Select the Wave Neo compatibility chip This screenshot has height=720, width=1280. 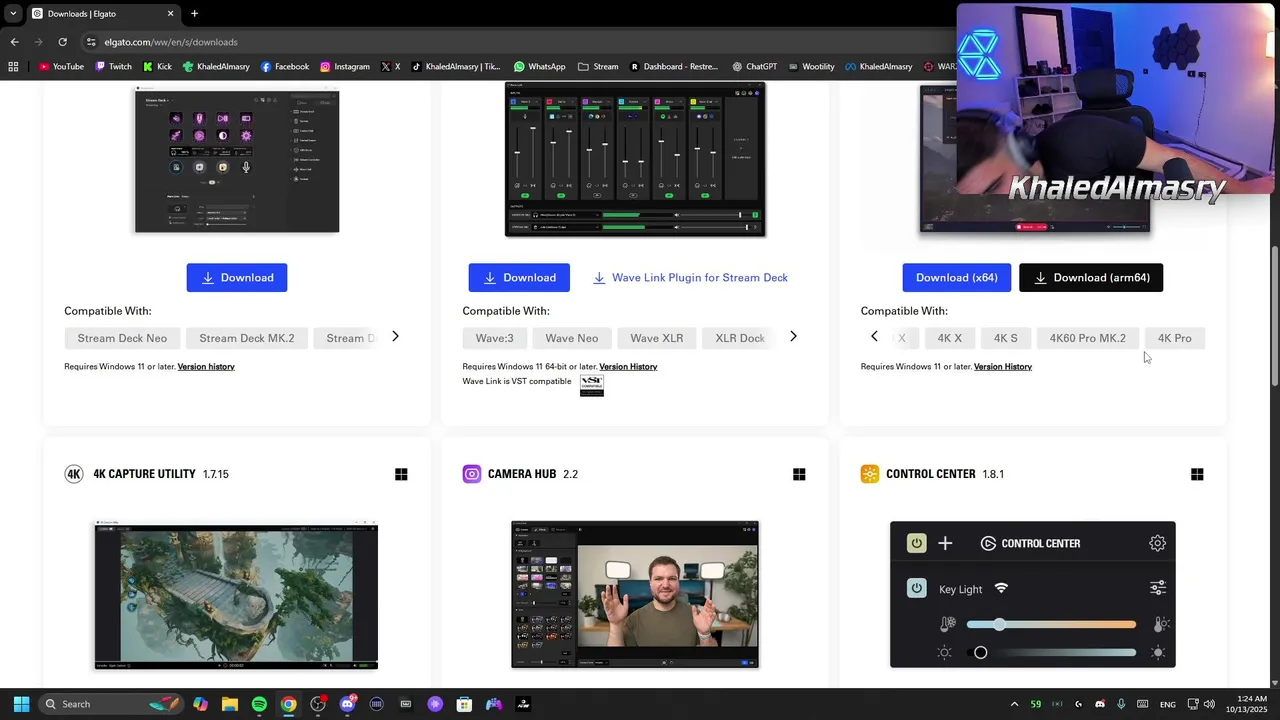pos(572,338)
